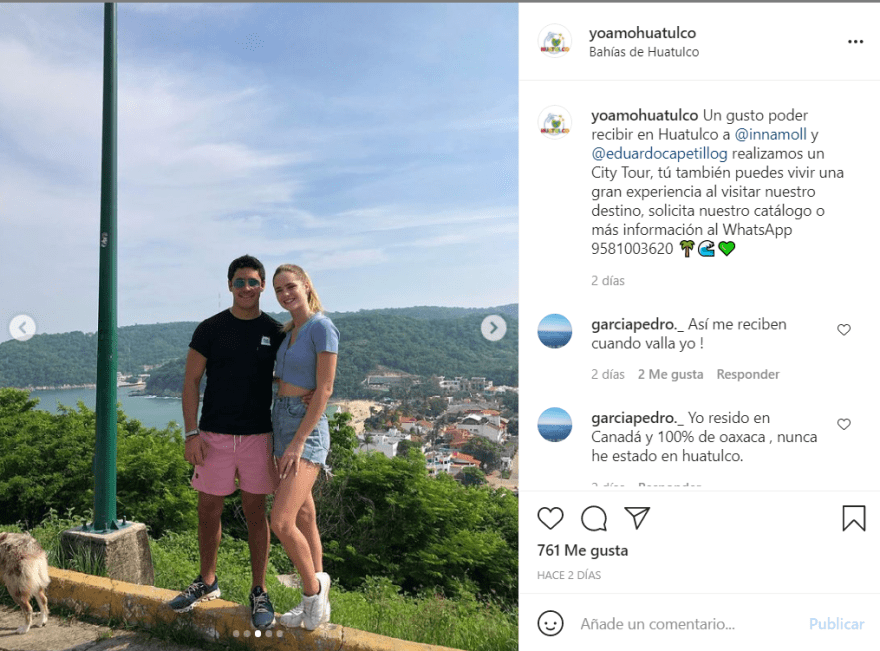Open the three-dot options menu
This screenshot has height=651, width=880.
pos(855,42)
